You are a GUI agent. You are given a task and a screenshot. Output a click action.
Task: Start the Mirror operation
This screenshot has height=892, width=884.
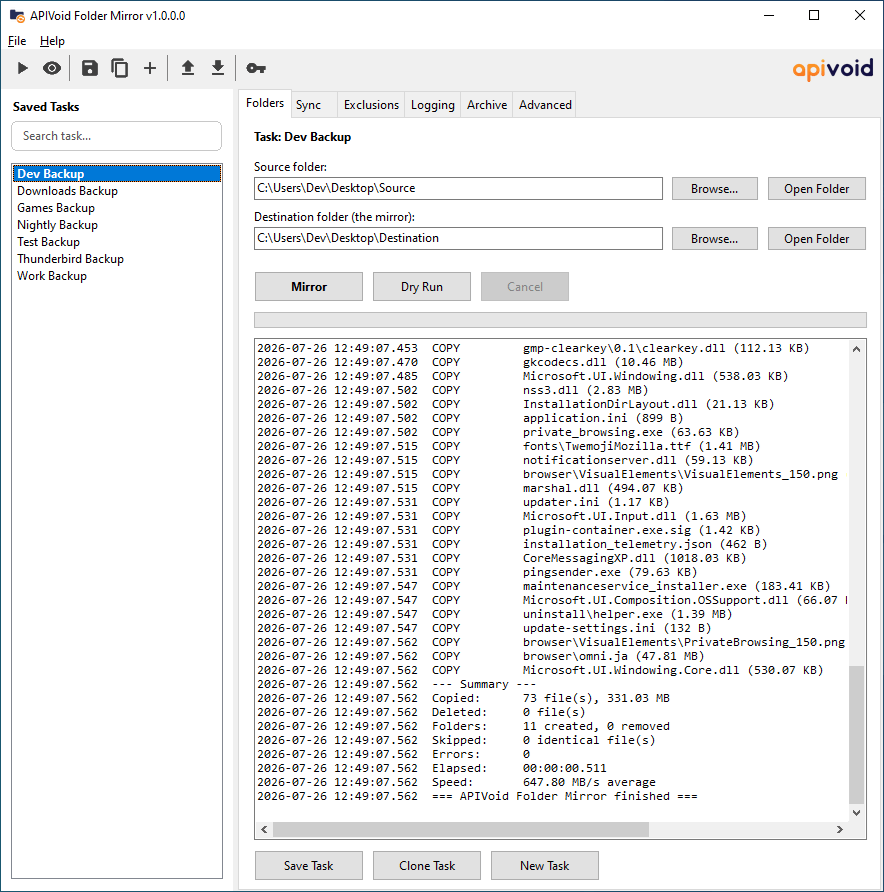tap(309, 287)
